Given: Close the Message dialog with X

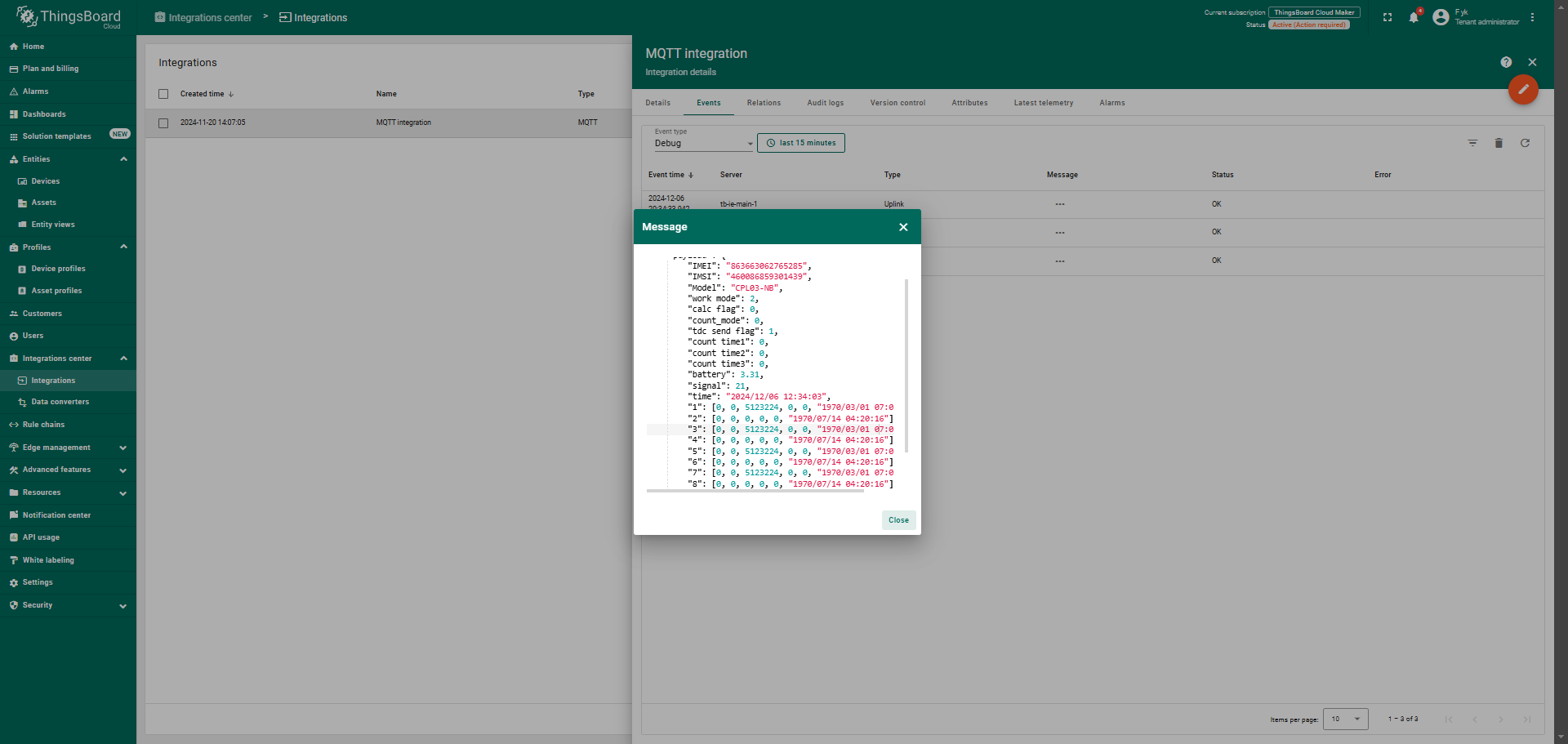Looking at the screenshot, I should [903, 227].
